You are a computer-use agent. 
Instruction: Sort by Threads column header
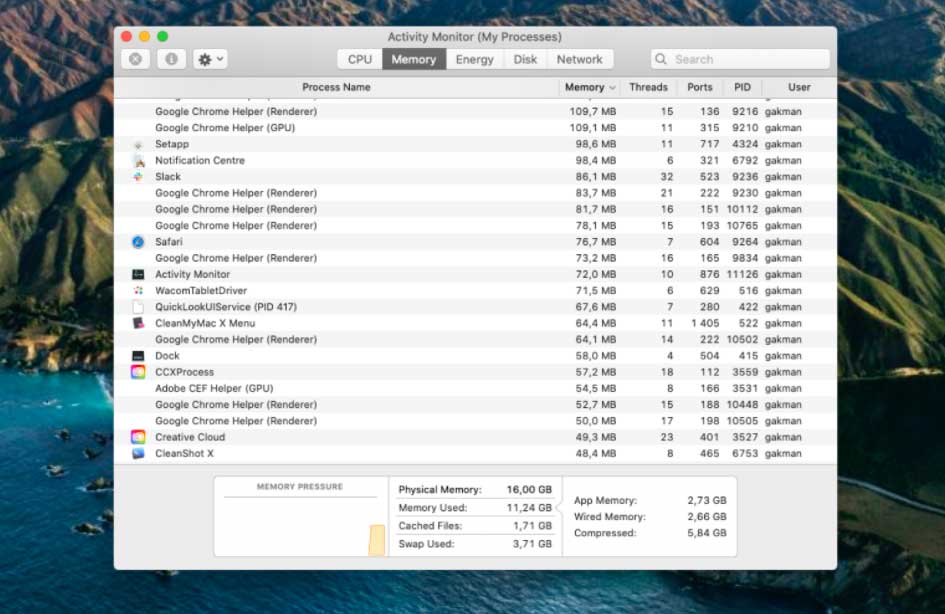[648, 87]
